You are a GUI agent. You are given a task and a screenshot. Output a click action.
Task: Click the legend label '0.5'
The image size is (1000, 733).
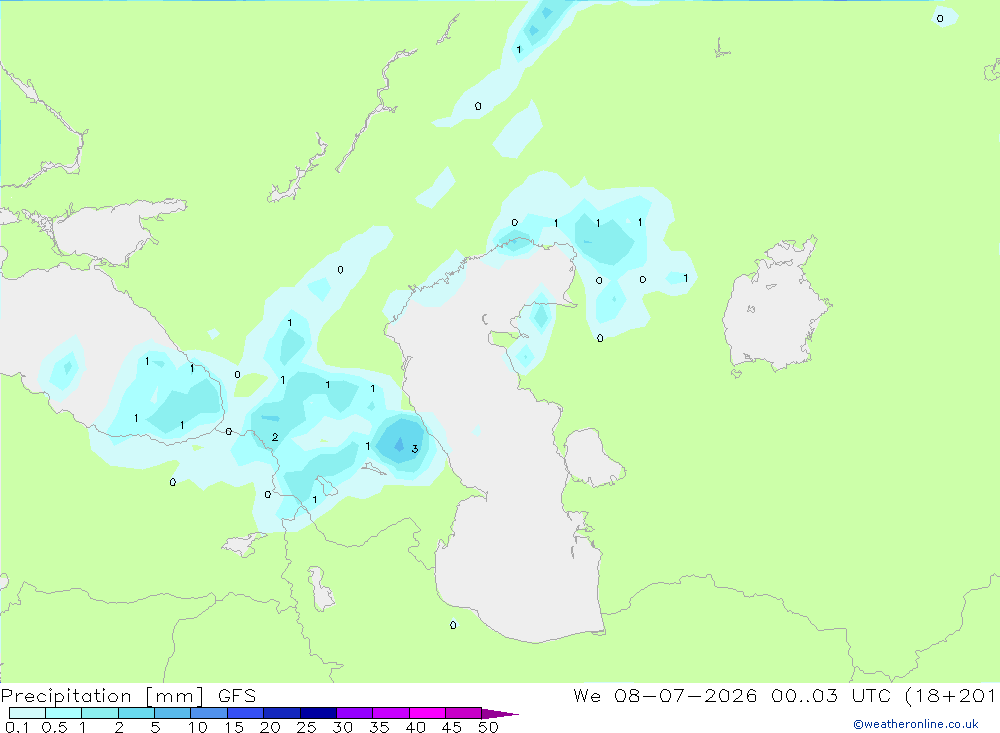pyautogui.click(x=54, y=727)
